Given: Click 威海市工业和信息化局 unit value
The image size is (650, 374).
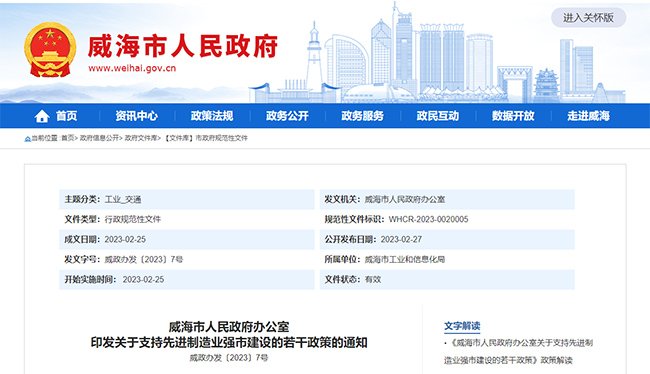Looking at the screenshot, I should 405,260.
